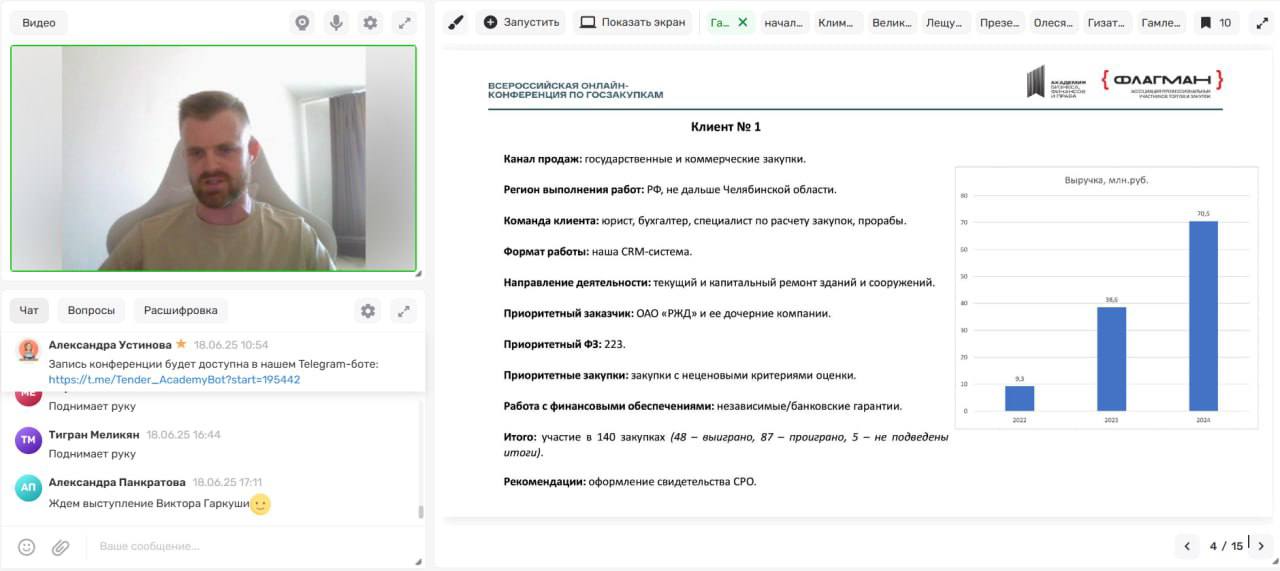Screen dimensions: 1280x571
Task: Click the slide counter 4 / 15
Action: (x=1226, y=546)
